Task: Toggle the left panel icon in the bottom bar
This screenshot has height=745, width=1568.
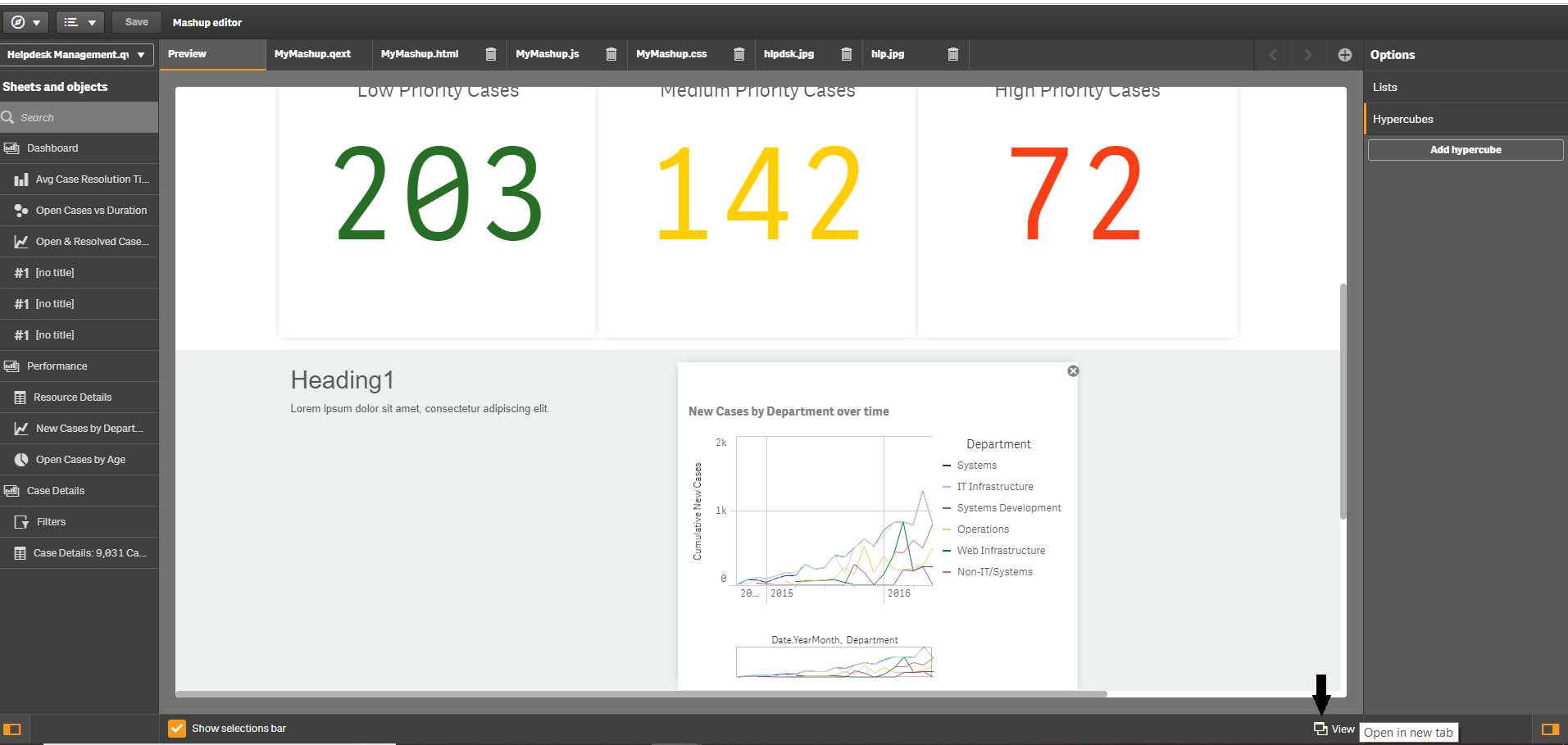Action: (x=12, y=729)
